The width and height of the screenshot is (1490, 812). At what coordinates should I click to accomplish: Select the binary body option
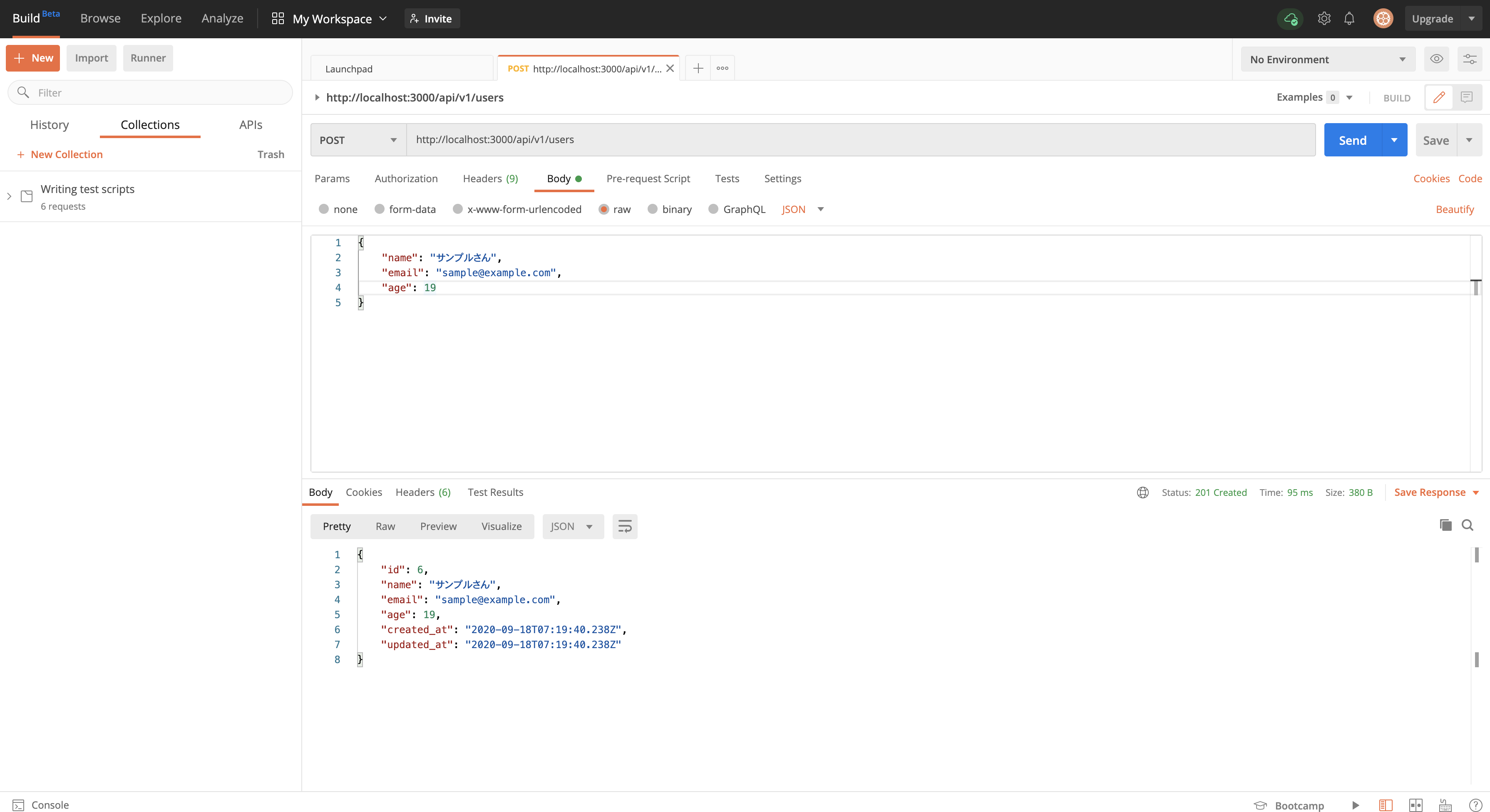pos(653,209)
